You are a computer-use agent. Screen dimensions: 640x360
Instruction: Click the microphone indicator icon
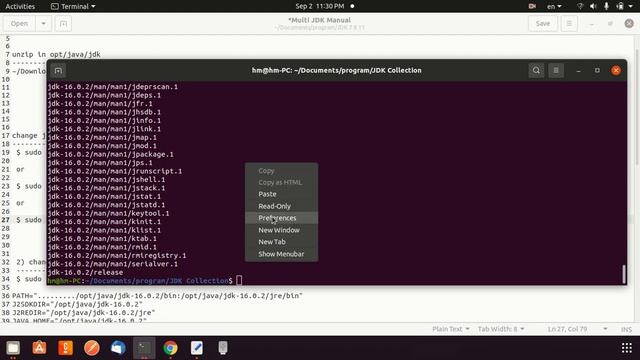point(607,6)
